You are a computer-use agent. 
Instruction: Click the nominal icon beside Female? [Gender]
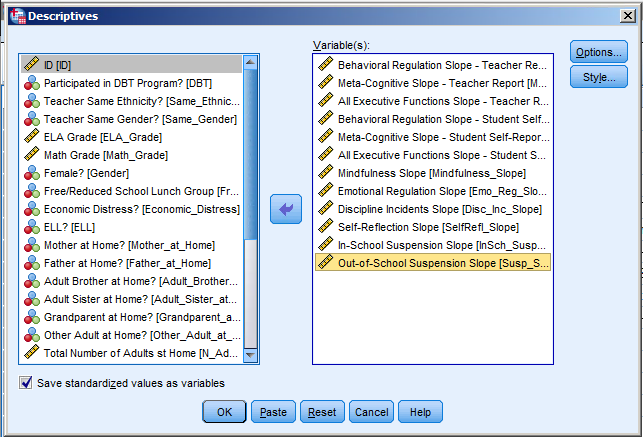pos(32,173)
